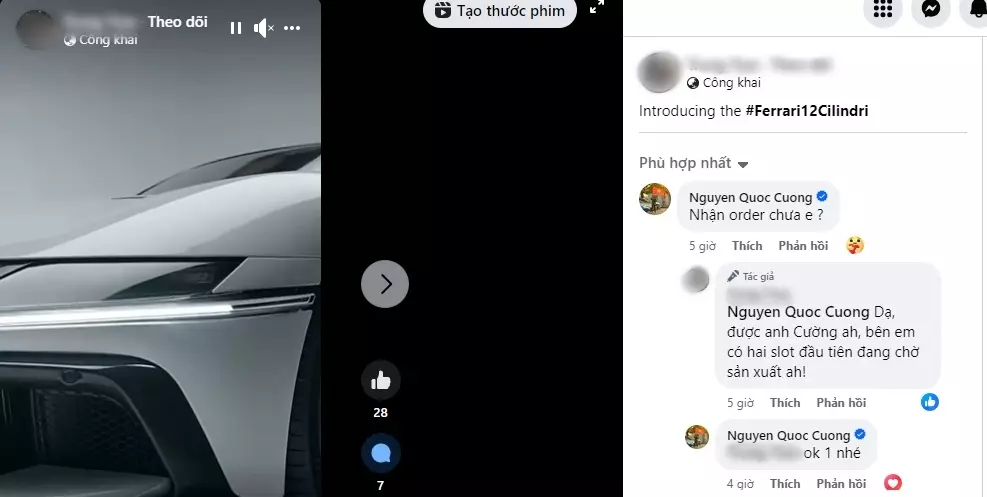Screen dimensions: 987x497
Task: Go to next reel with arrow
Action: coord(385,284)
